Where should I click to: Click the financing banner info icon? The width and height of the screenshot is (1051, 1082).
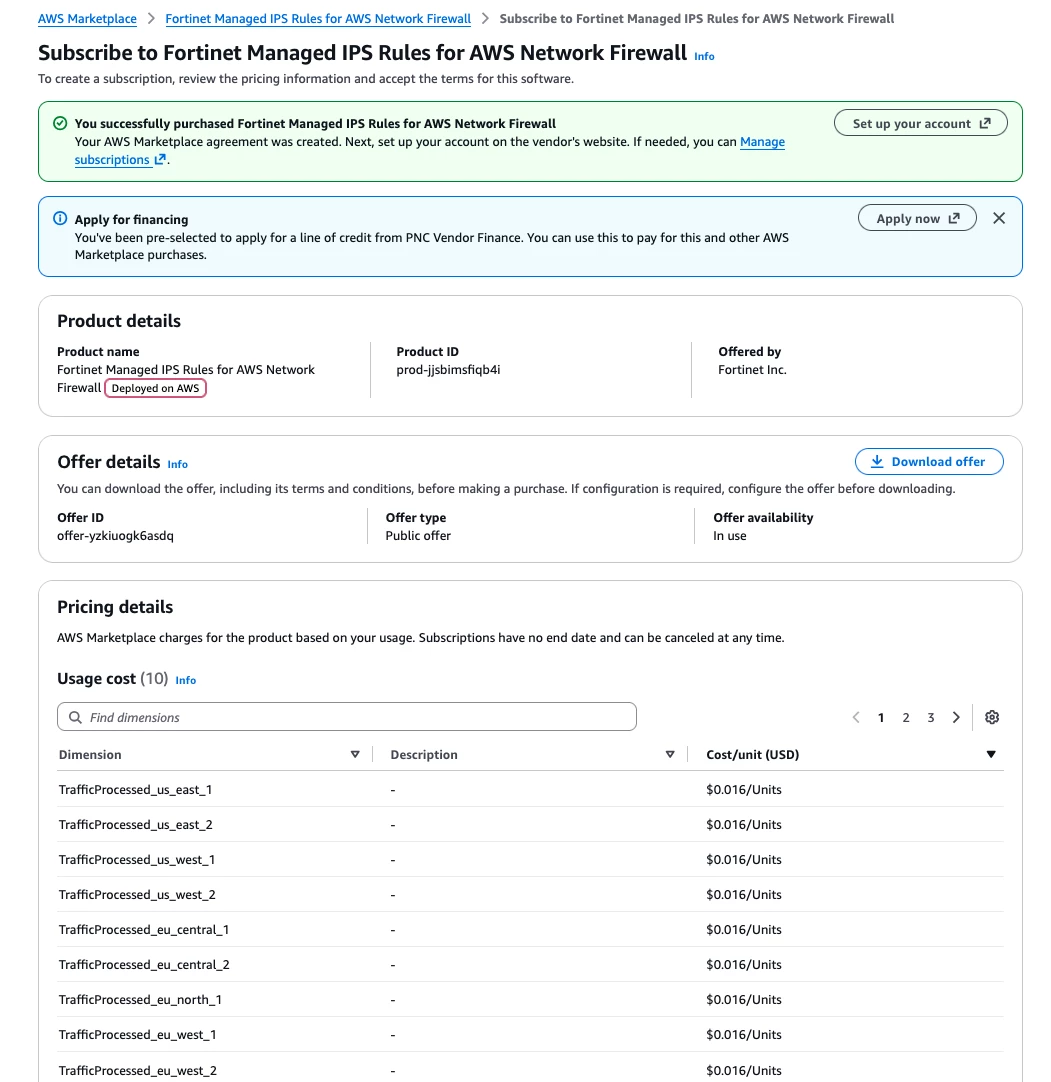(x=60, y=218)
